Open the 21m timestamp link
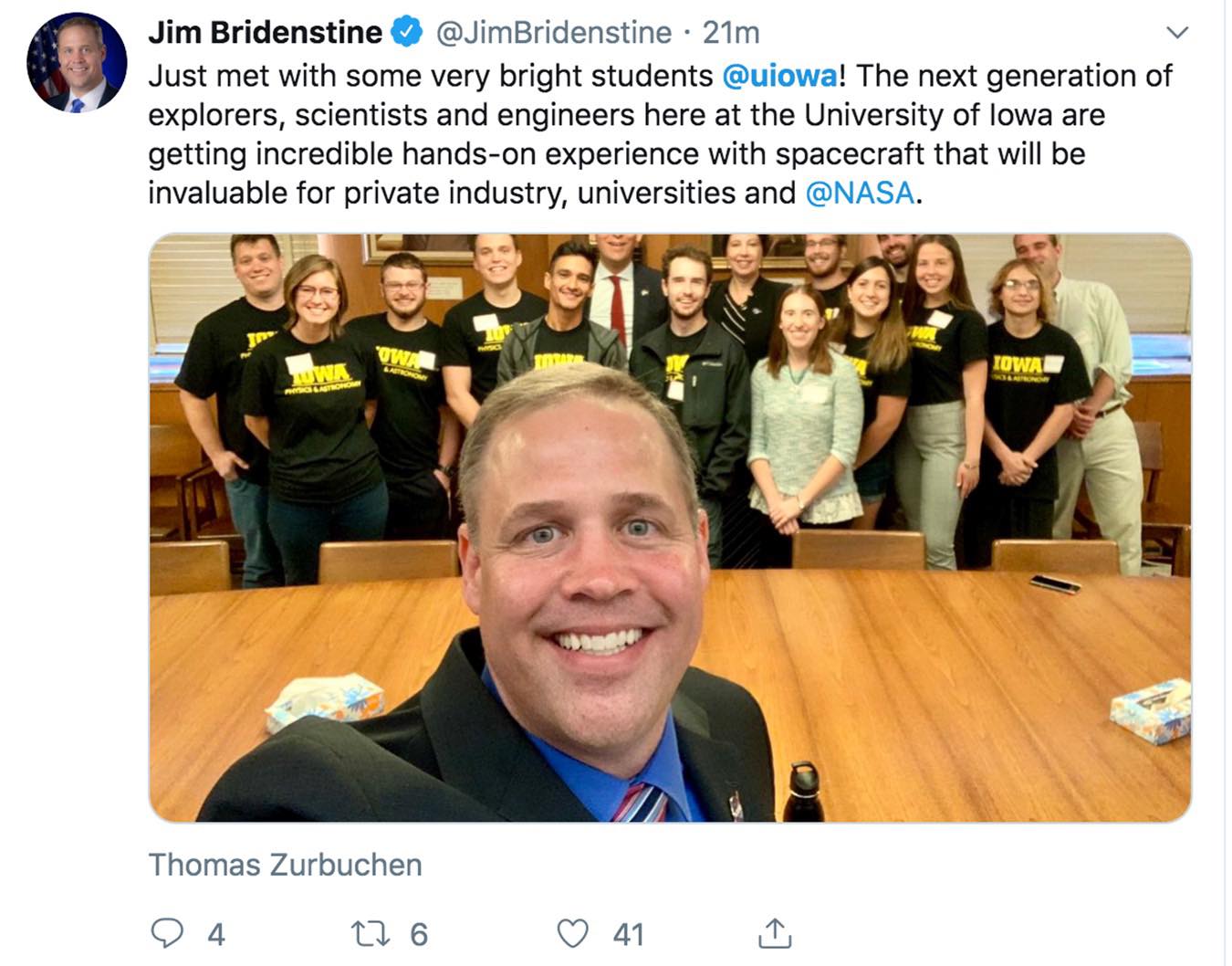 pyautogui.click(x=731, y=33)
